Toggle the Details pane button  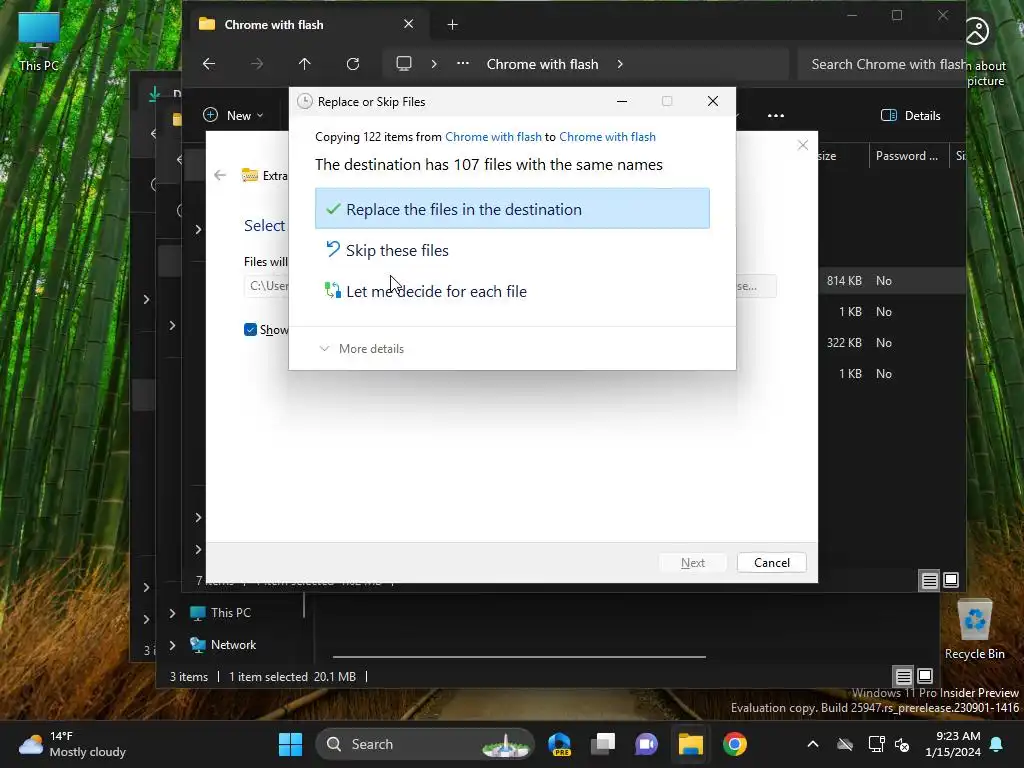coord(911,116)
